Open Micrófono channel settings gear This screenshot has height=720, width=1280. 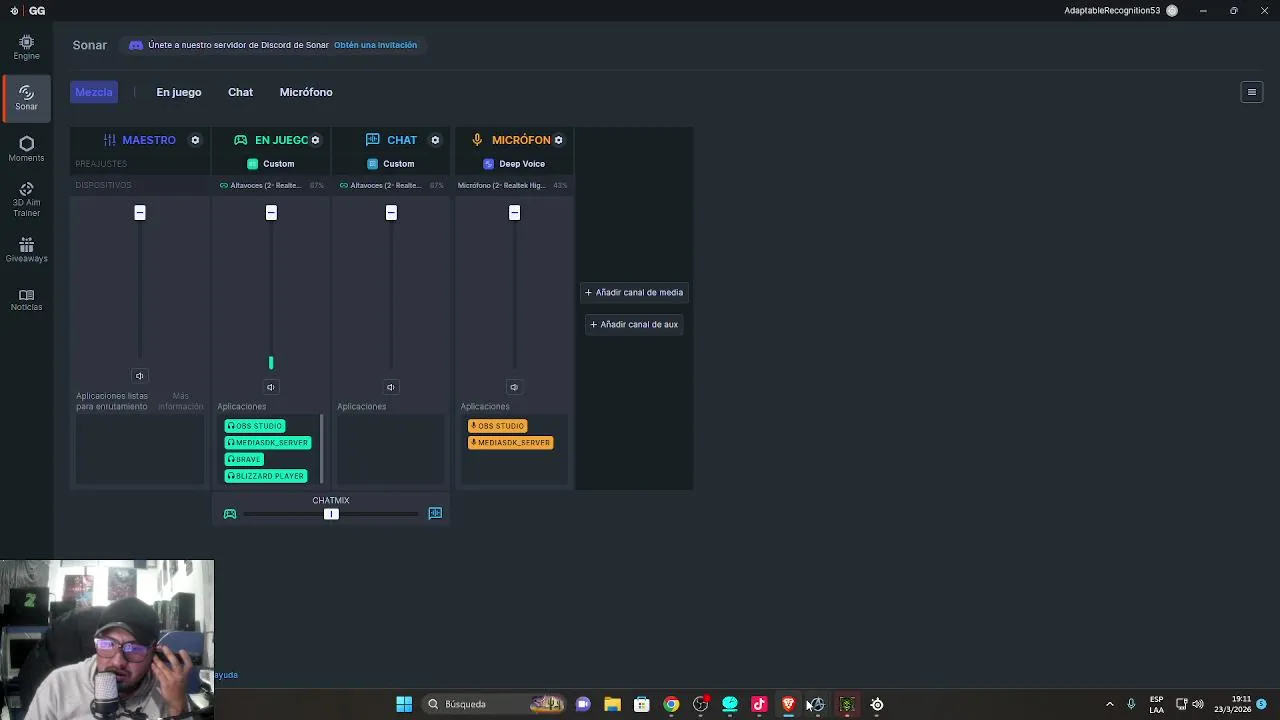click(x=558, y=140)
